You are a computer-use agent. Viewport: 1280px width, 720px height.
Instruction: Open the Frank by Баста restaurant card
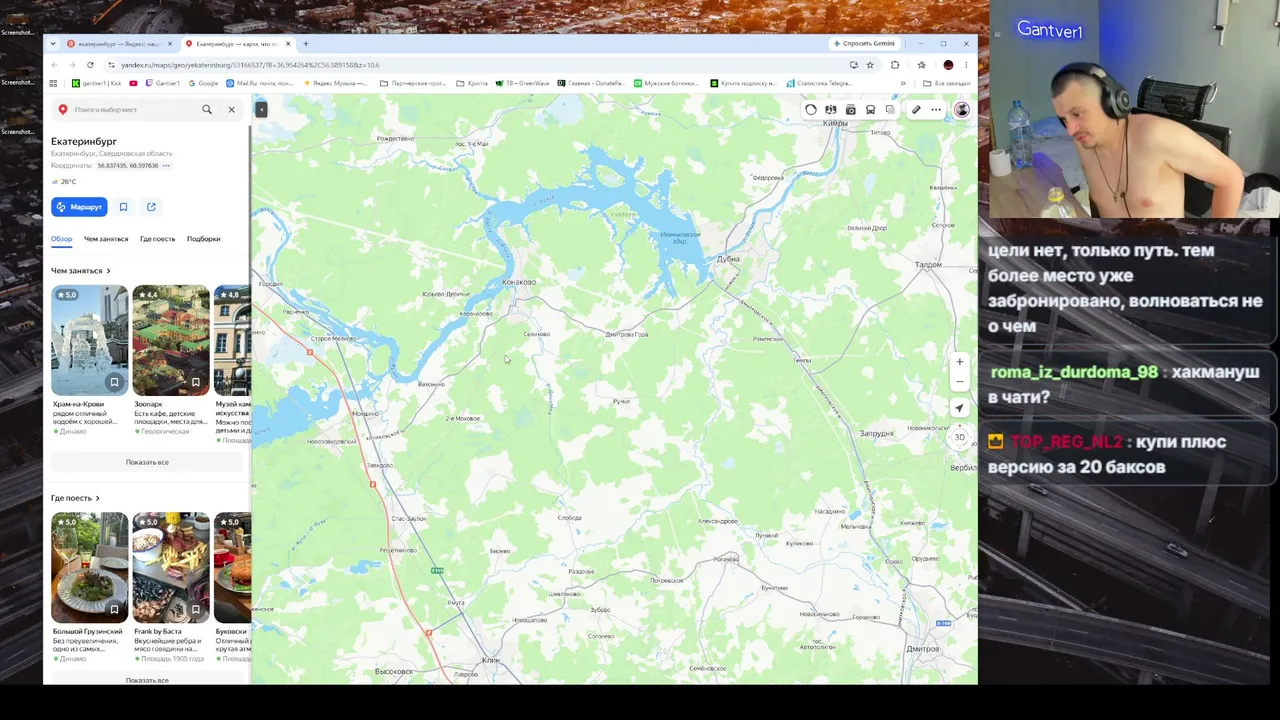pyautogui.click(x=171, y=567)
